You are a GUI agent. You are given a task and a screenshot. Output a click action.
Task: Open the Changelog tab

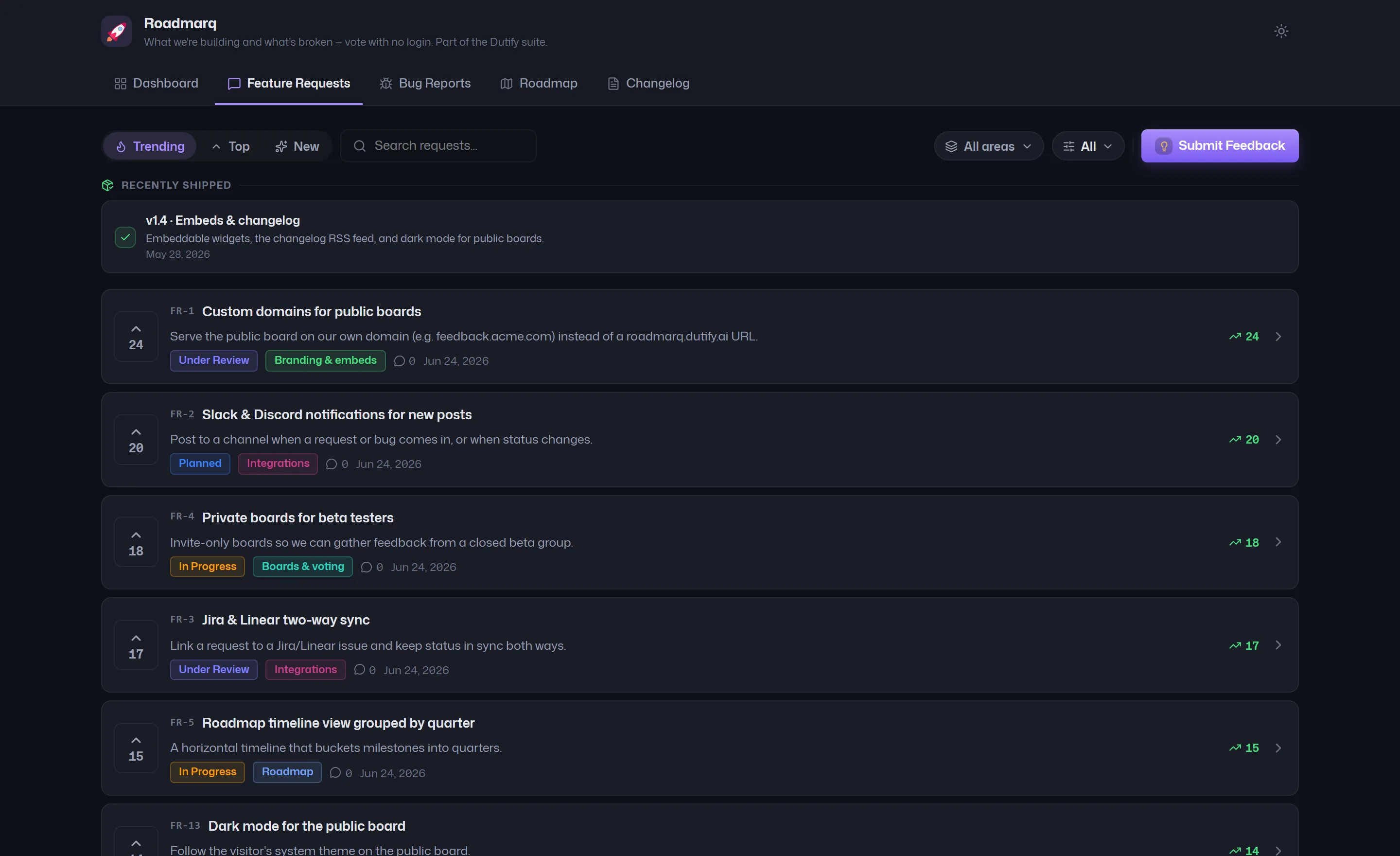(x=648, y=84)
